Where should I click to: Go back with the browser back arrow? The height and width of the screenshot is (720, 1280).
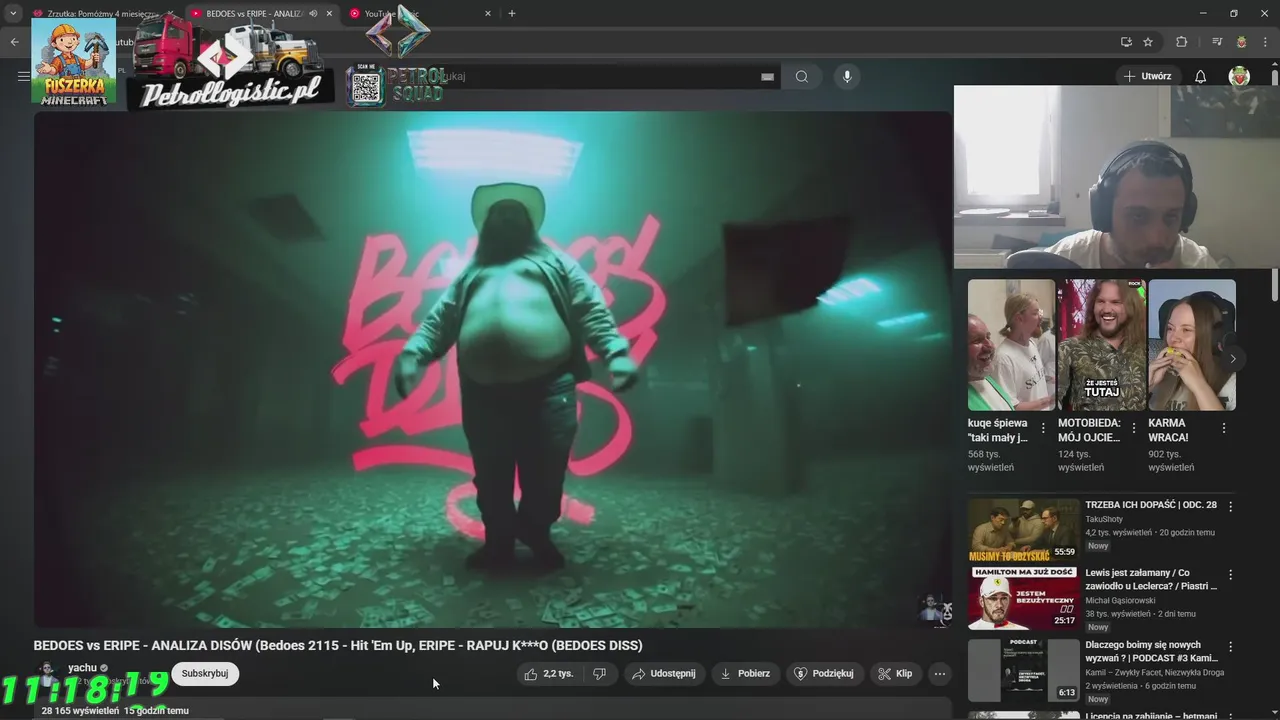[14, 42]
